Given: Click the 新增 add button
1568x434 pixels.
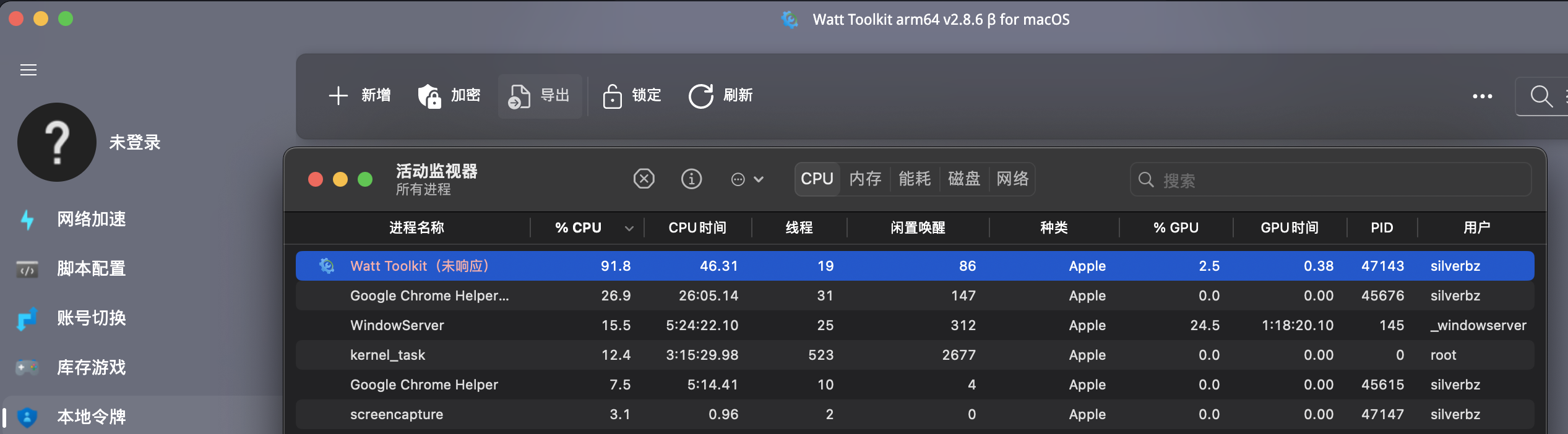Looking at the screenshot, I should point(360,96).
